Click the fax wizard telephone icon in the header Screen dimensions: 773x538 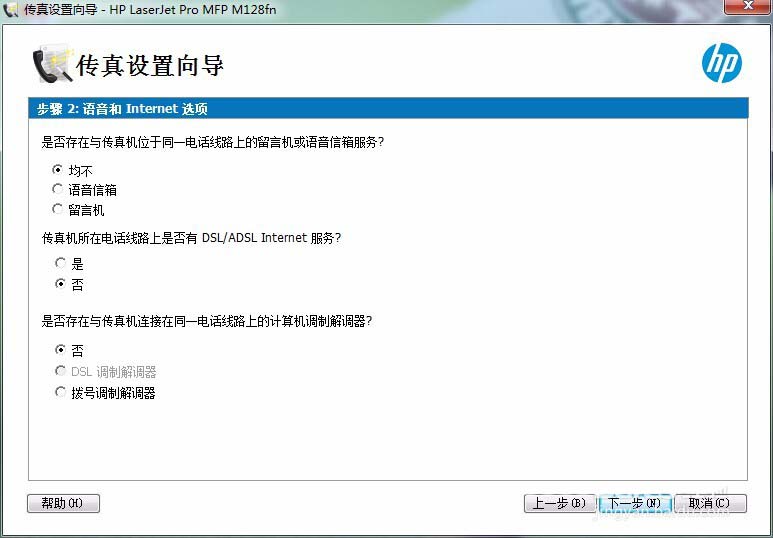(53, 64)
